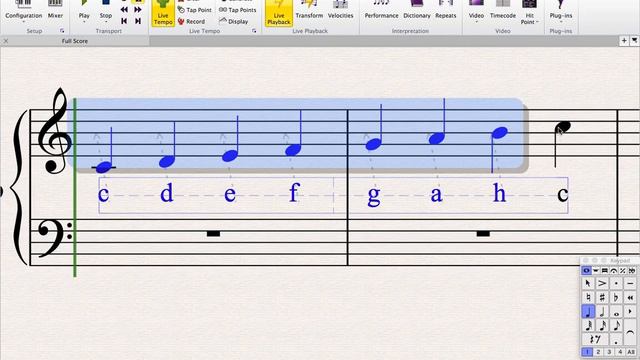Click the right arrow Keypad button

tap(630, 311)
